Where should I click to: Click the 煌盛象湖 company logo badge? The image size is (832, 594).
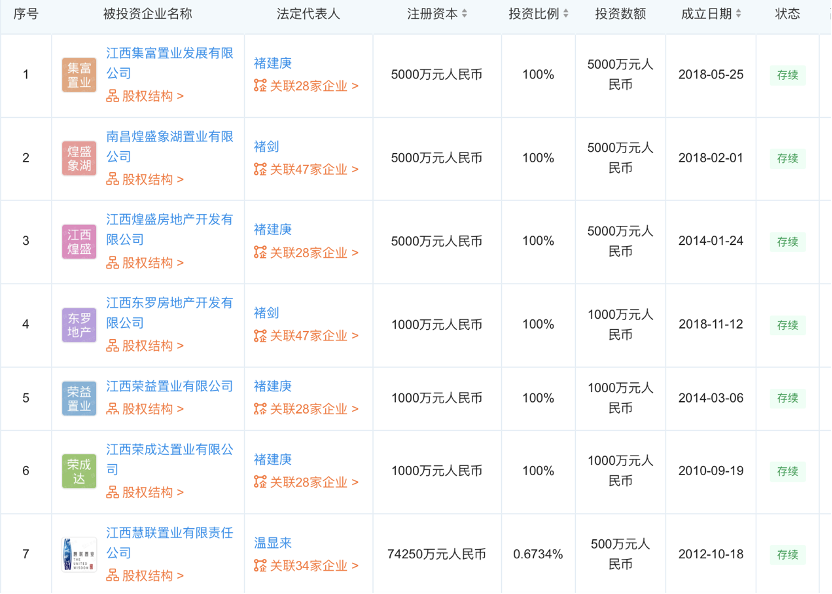click(x=79, y=158)
